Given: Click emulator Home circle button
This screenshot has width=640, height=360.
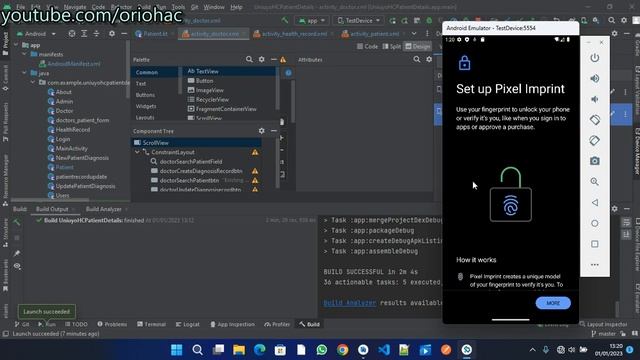Looking at the screenshot, I should [x=595, y=223].
